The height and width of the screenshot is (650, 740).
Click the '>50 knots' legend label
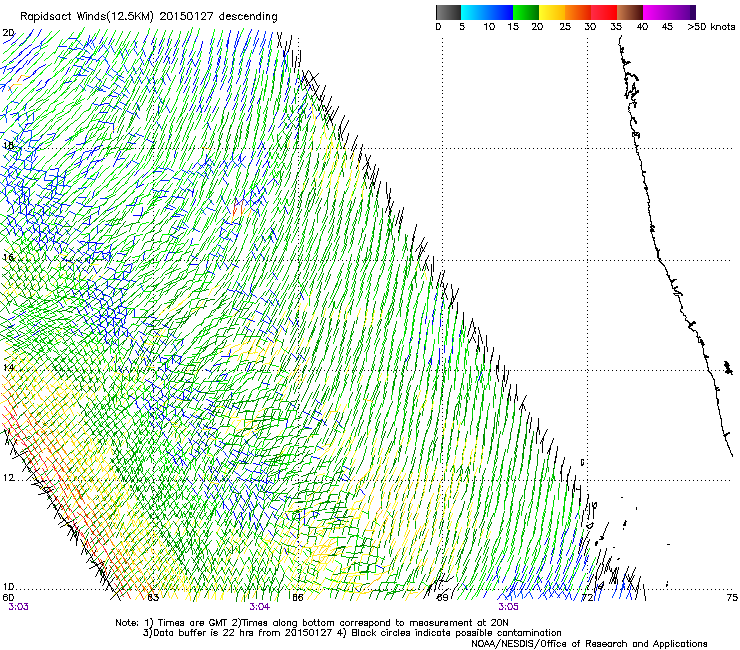tap(711, 27)
